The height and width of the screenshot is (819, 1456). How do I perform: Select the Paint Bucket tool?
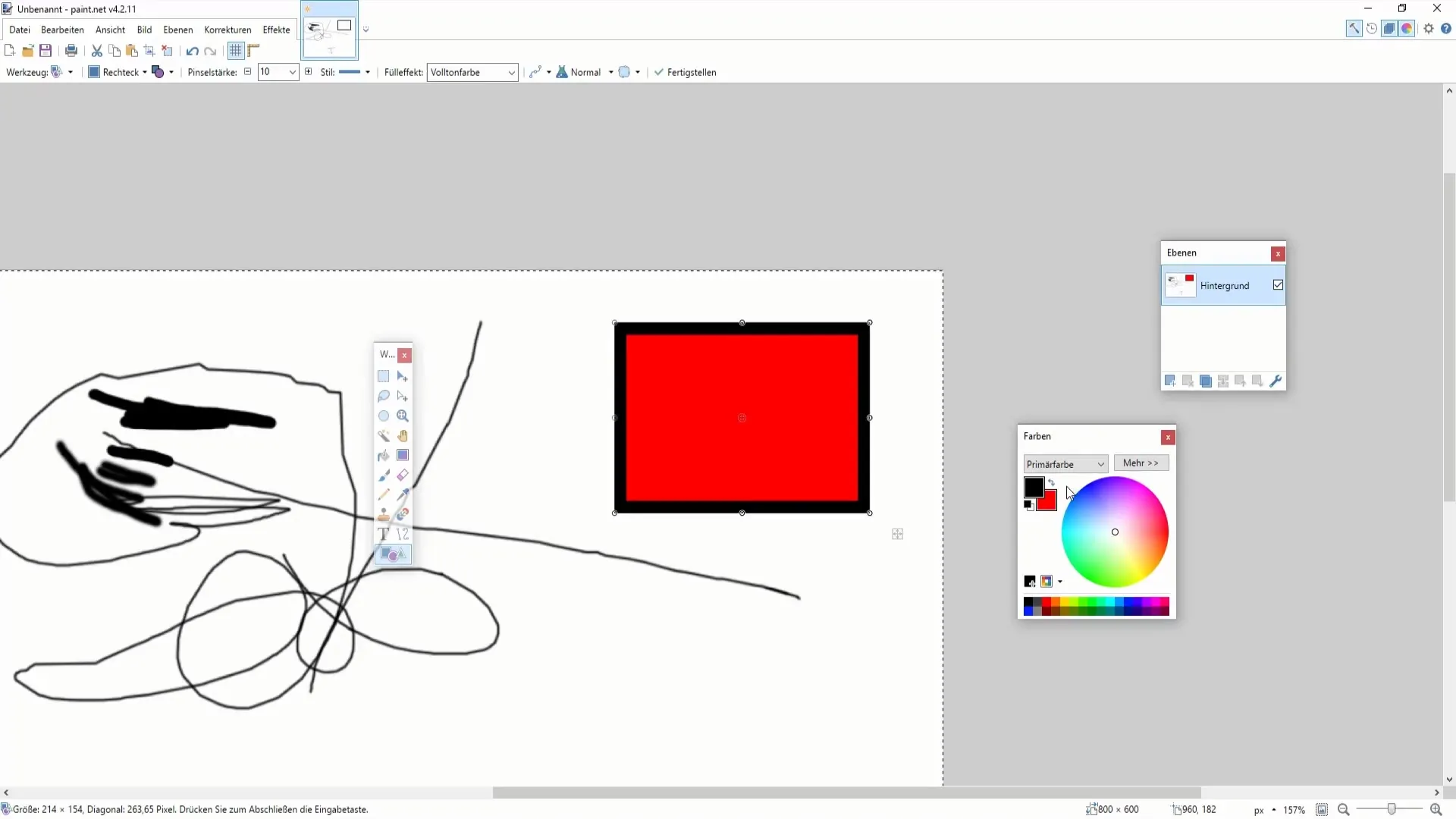coord(383,454)
